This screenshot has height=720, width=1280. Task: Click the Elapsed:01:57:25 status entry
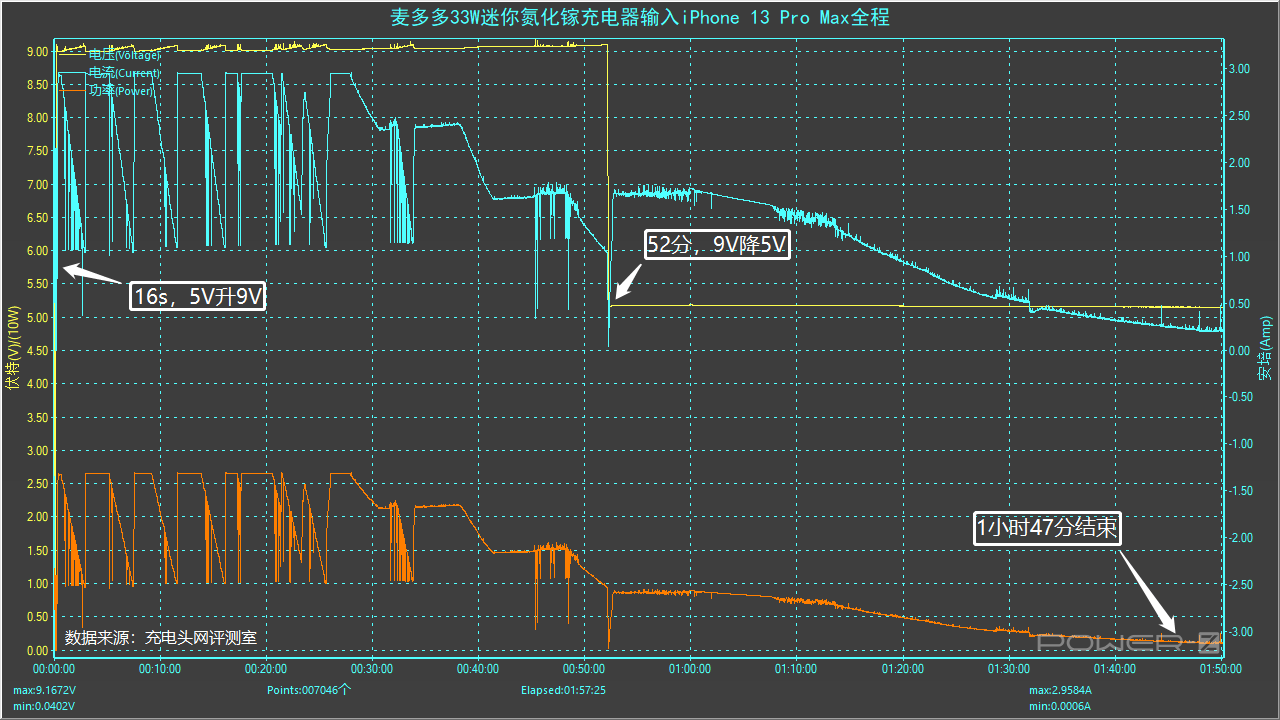(563, 690)
